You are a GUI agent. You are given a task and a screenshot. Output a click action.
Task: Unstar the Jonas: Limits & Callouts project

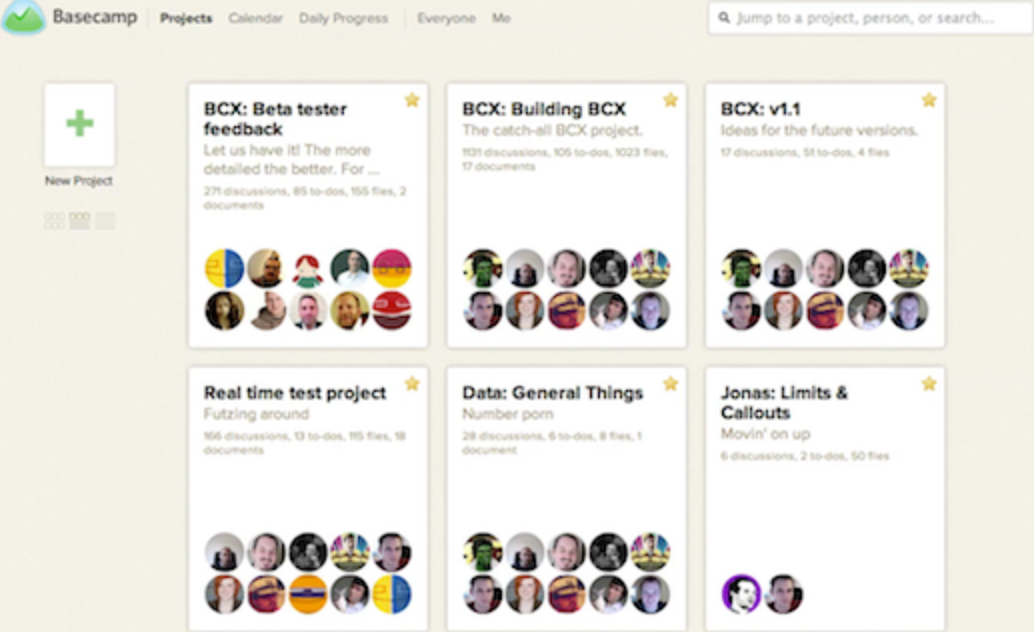coord(929,383)
